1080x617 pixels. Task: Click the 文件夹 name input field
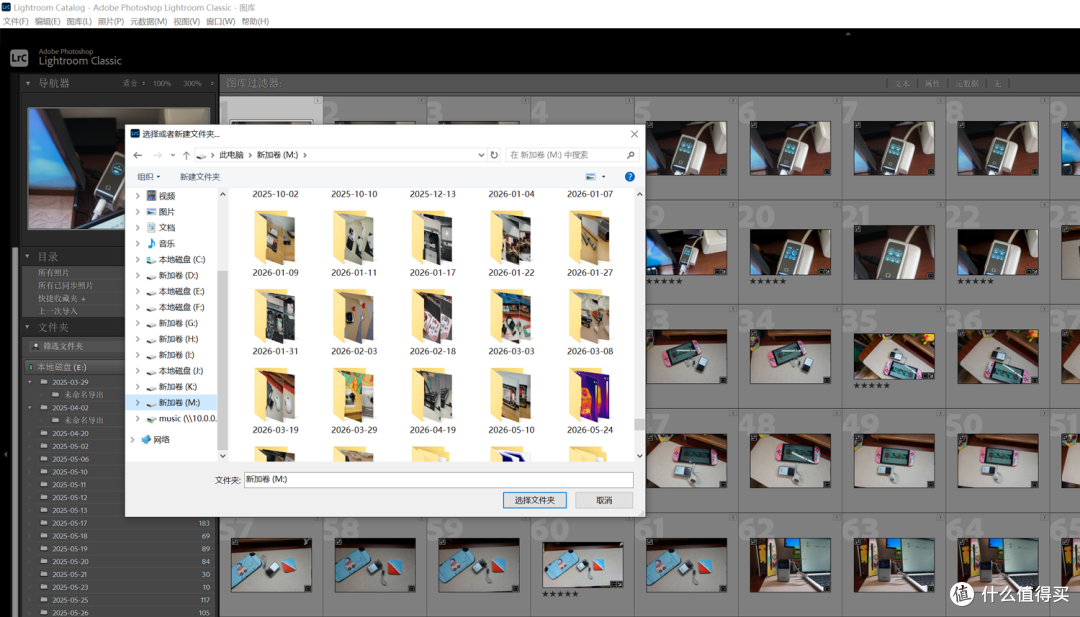coord(439,479)
